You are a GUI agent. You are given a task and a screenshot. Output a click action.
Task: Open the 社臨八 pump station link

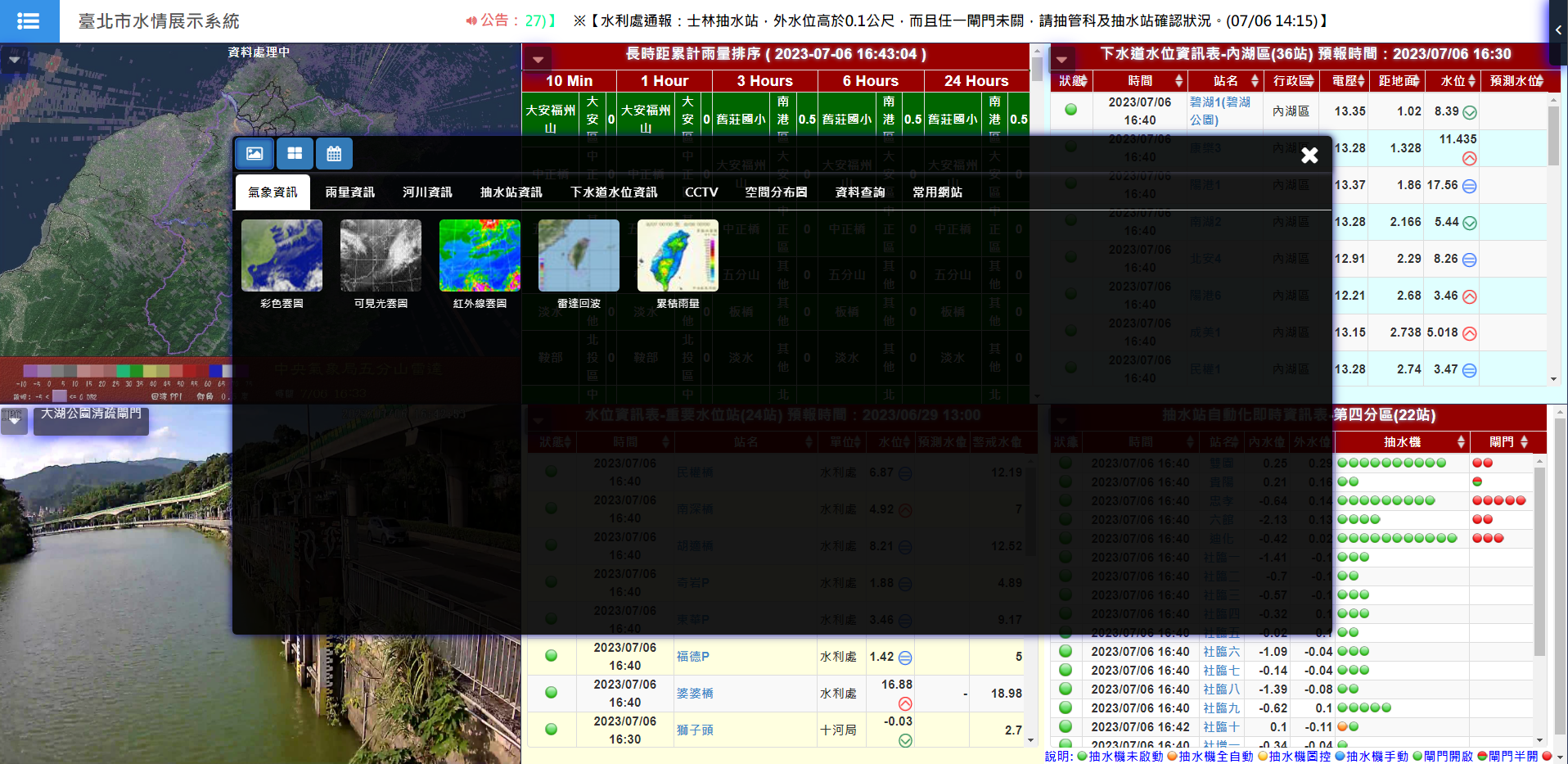[1221, 689]
